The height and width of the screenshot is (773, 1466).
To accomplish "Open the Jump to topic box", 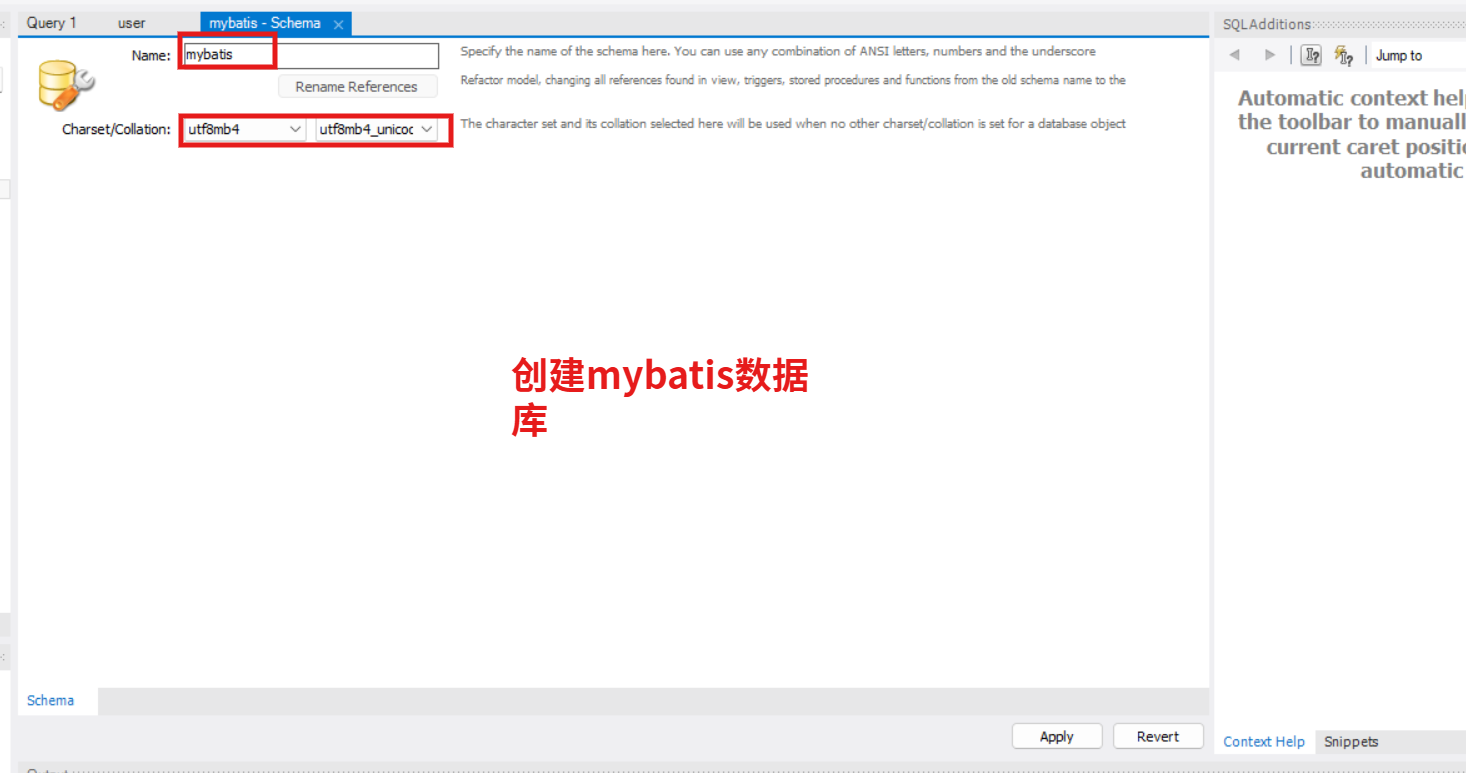I will (1418, 56).
